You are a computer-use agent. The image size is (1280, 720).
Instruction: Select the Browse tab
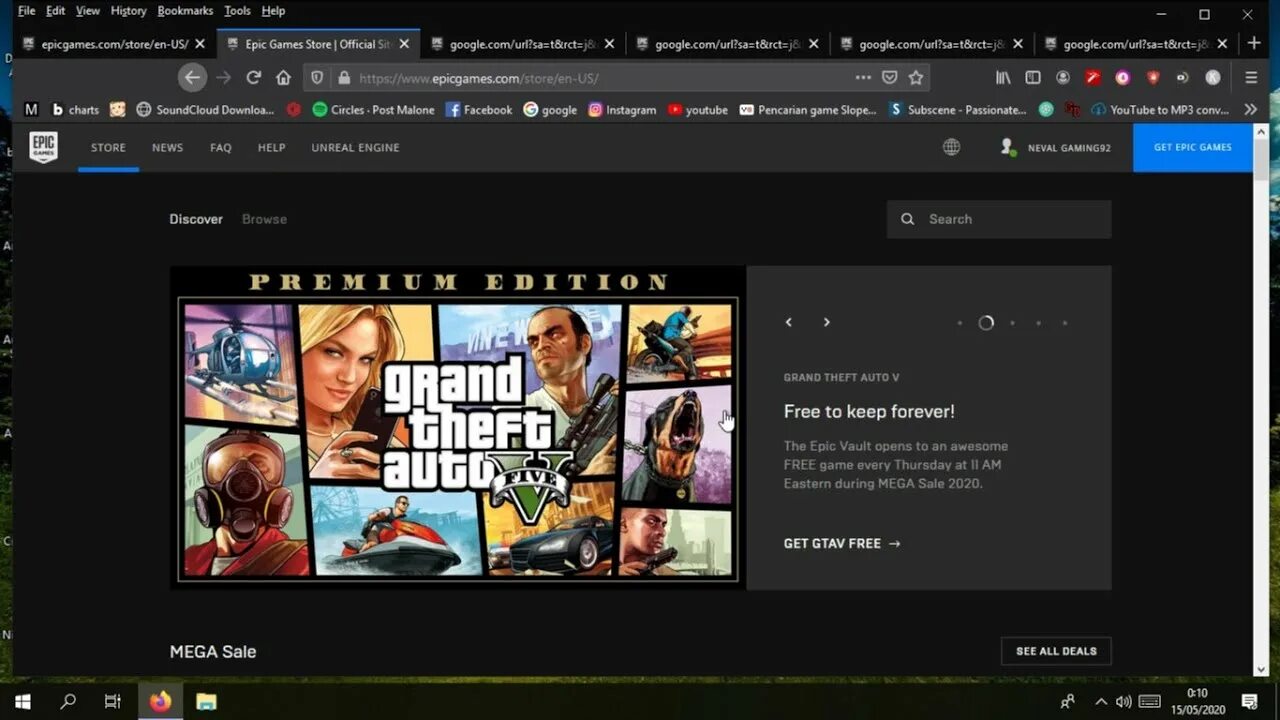pos(264,219)
